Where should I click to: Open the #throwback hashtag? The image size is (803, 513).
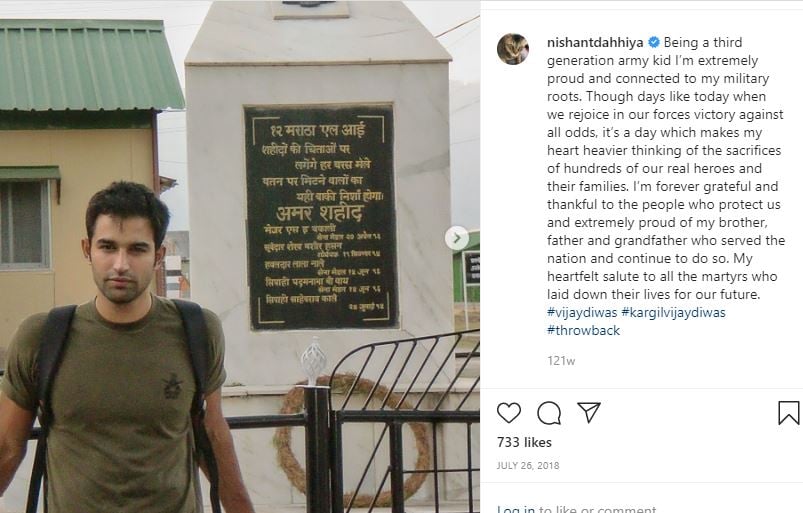(583, 330)
